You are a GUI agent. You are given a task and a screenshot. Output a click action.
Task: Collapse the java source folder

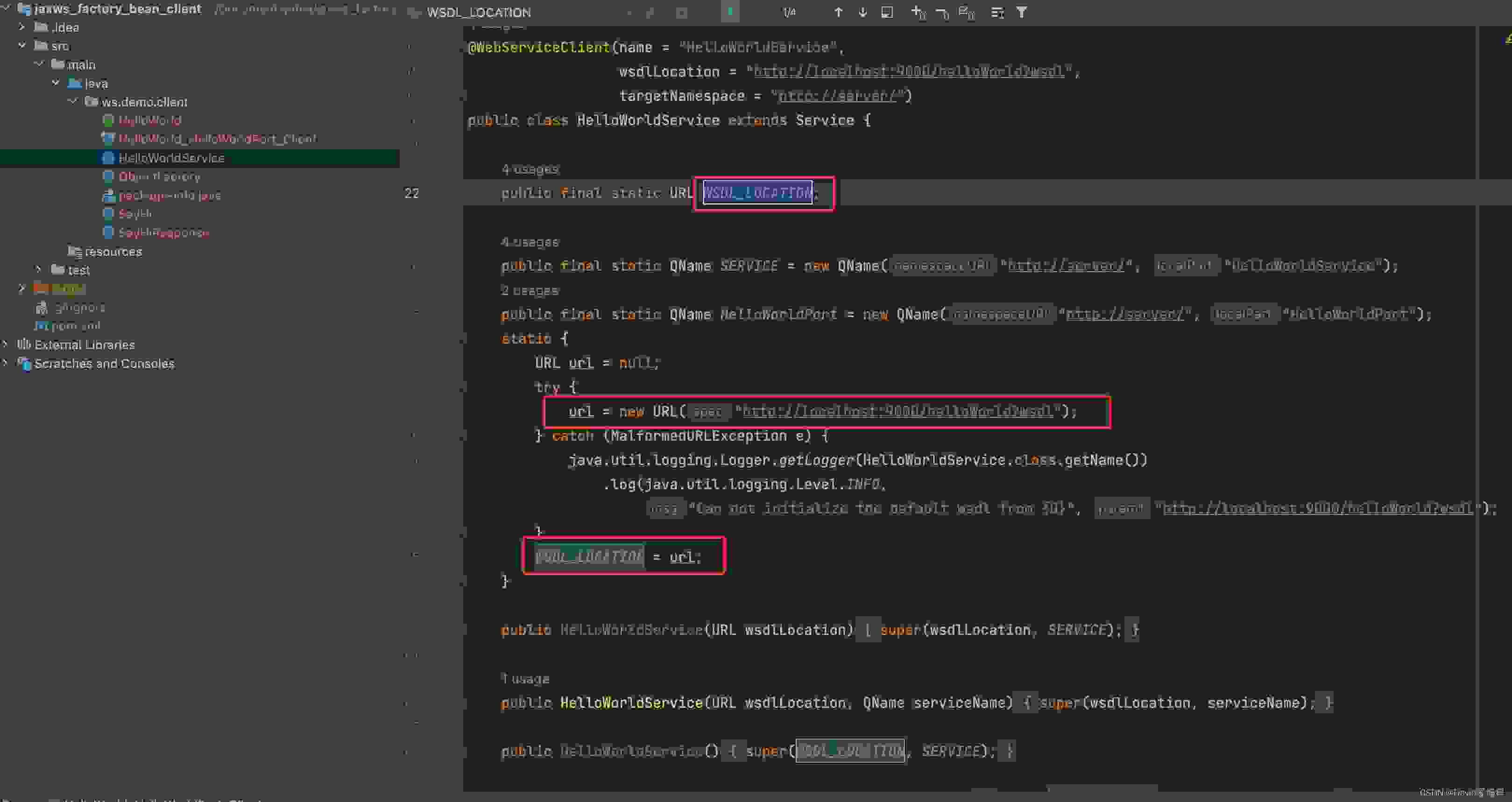(56, 83)
